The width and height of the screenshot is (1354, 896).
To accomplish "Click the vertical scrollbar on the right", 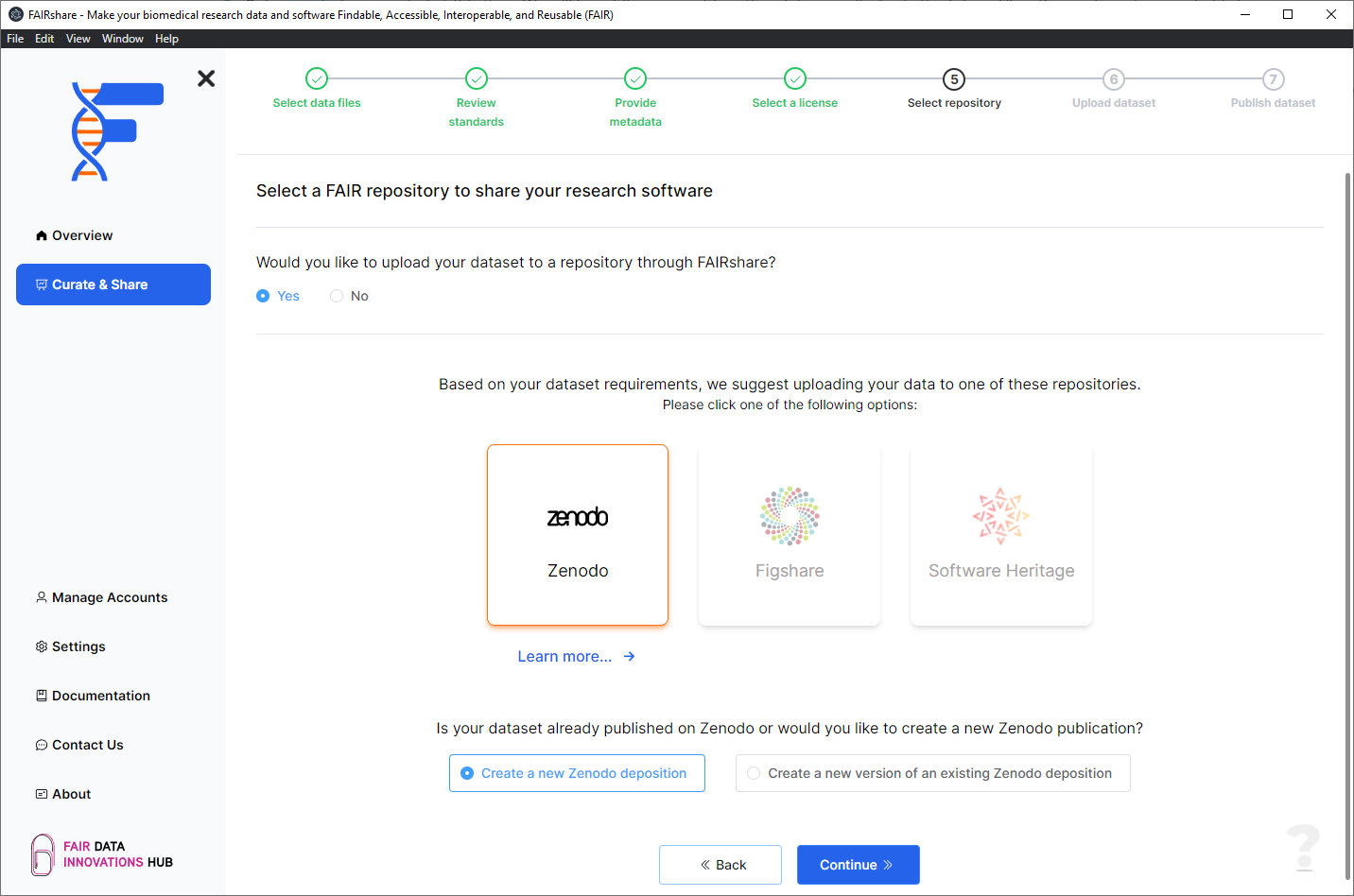I will (1347, 525).
